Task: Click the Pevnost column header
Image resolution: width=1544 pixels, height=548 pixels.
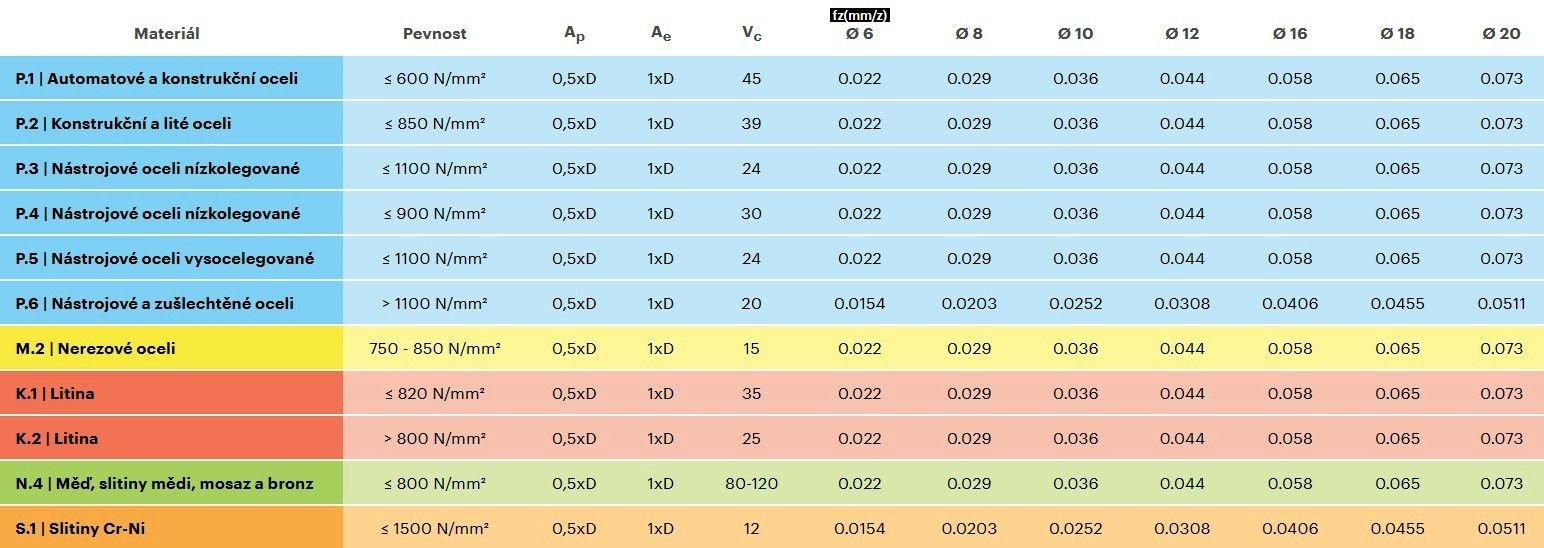Action: click(x=434, y=34)
